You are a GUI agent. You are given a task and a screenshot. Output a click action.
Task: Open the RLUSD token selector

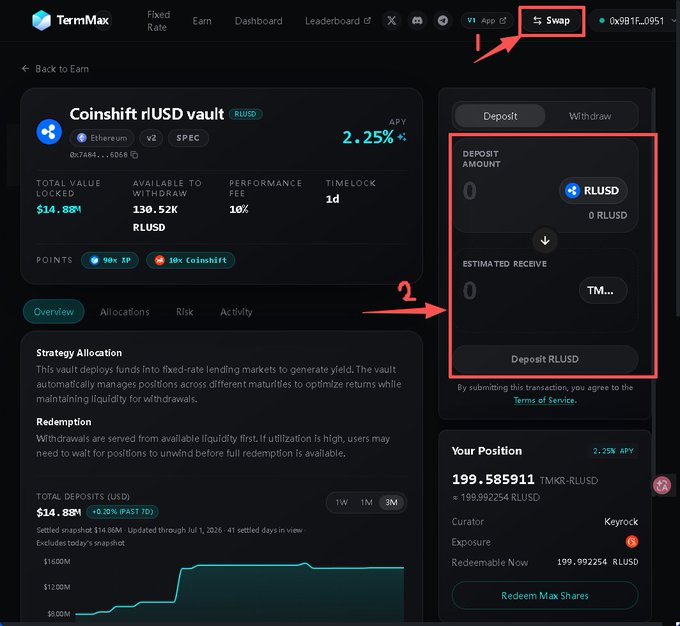tap(593, 190)
